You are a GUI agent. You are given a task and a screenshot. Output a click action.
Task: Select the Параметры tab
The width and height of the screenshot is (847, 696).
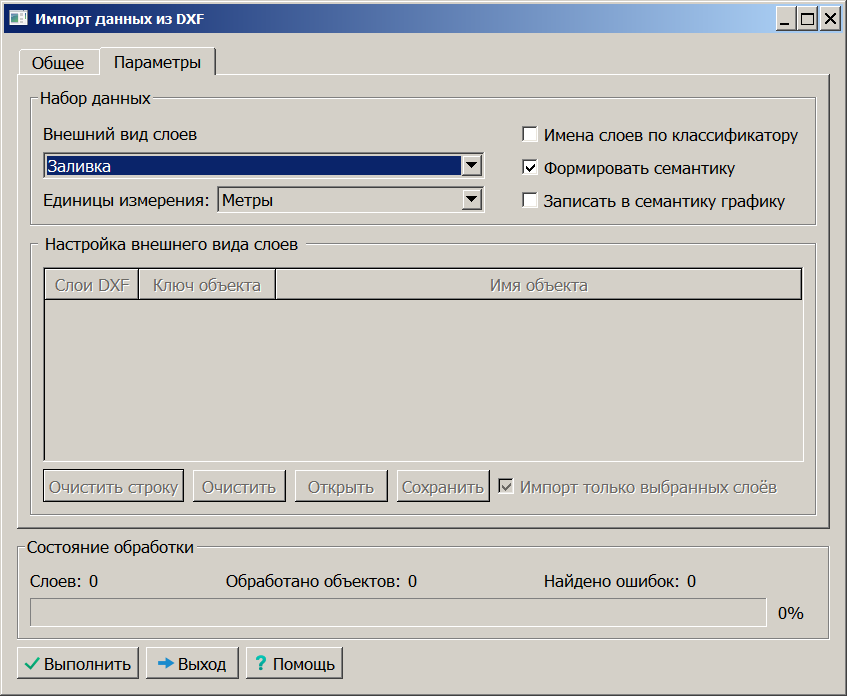(157, 62)
